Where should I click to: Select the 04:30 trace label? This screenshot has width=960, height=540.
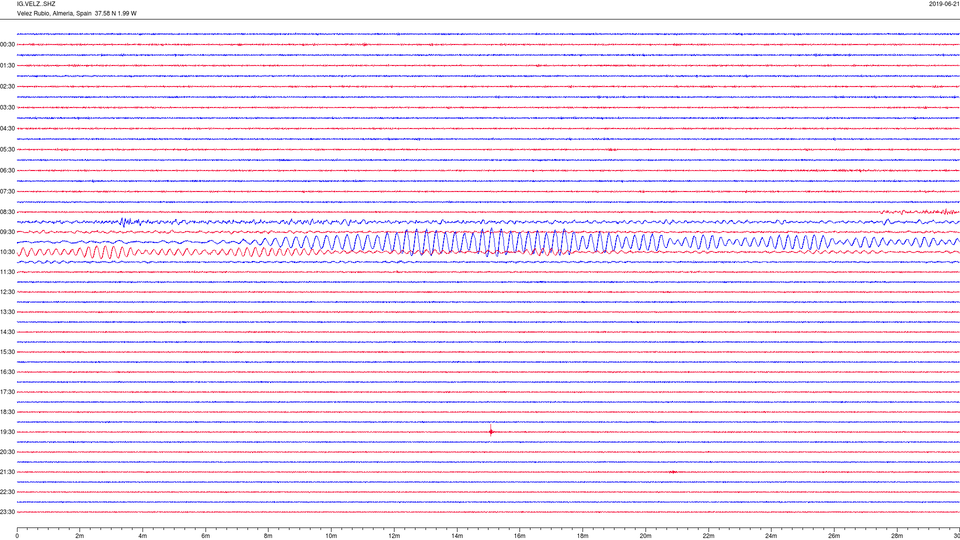tap(7, 129)
